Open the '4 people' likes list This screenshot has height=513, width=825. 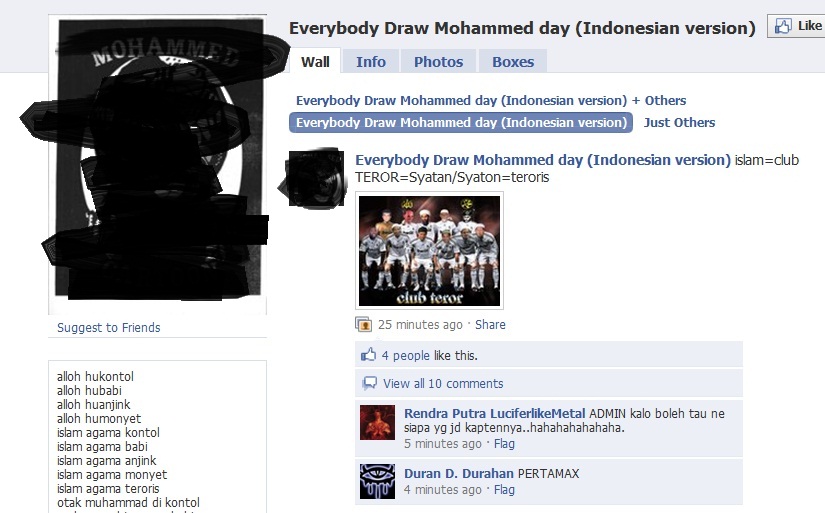point(406,356)
